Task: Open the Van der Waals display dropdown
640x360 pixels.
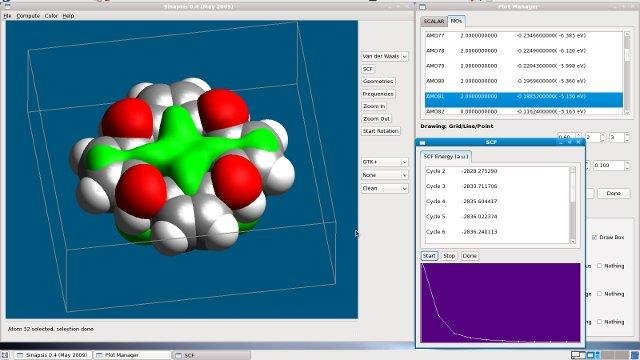Action: pos(384,56)
